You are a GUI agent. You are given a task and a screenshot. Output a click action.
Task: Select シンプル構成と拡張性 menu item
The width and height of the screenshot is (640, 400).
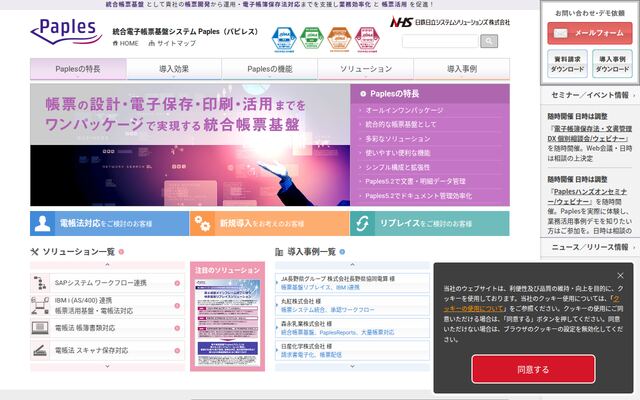point(398,167)
